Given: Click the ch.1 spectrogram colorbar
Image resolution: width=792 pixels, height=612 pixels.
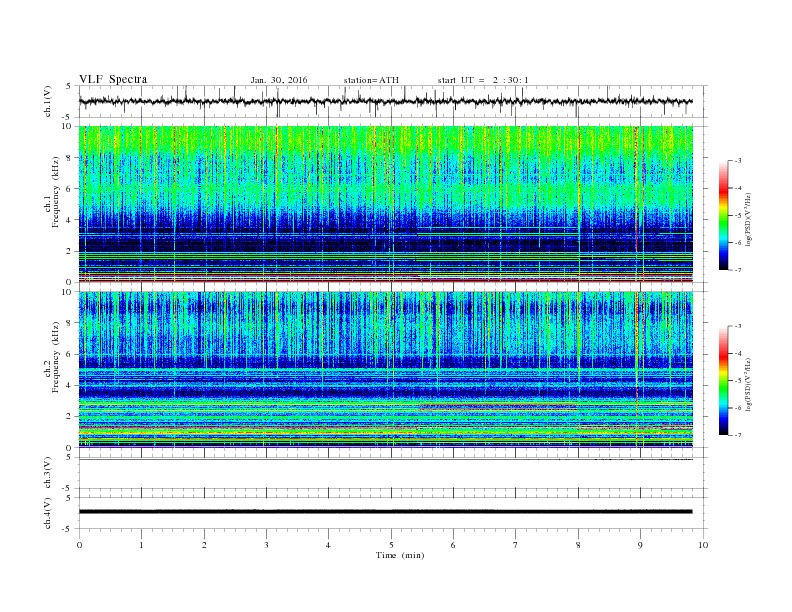Looking at the screenshot, I should click(723, 215).
